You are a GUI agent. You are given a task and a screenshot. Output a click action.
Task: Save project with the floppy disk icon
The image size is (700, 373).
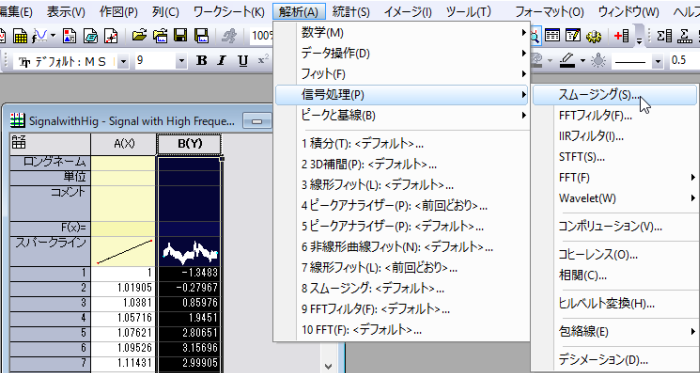click(x=181, y=36)
